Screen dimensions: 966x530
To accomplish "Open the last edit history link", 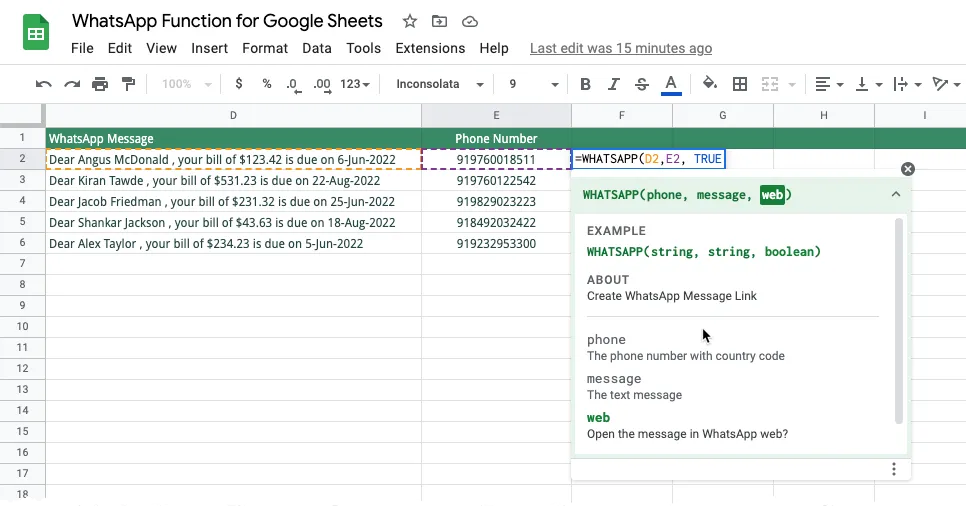I will [x=620, y=48].
